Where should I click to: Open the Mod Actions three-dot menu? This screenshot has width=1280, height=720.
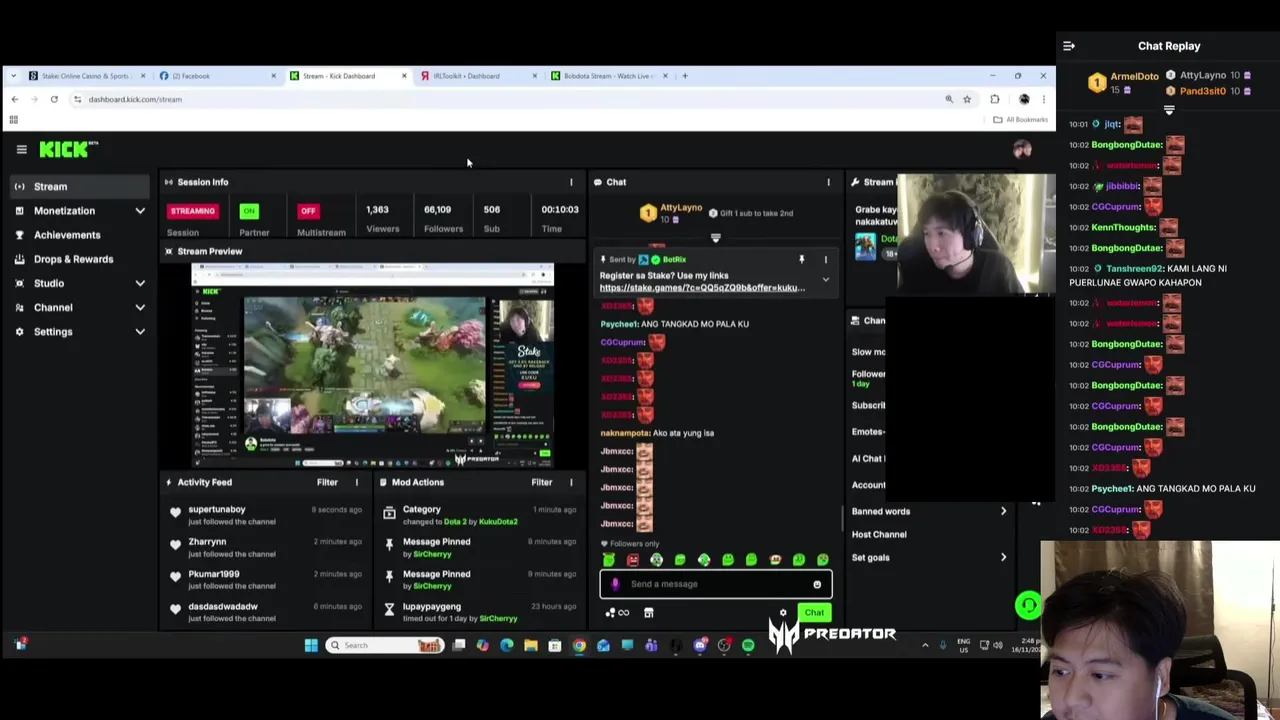(571, 482)
